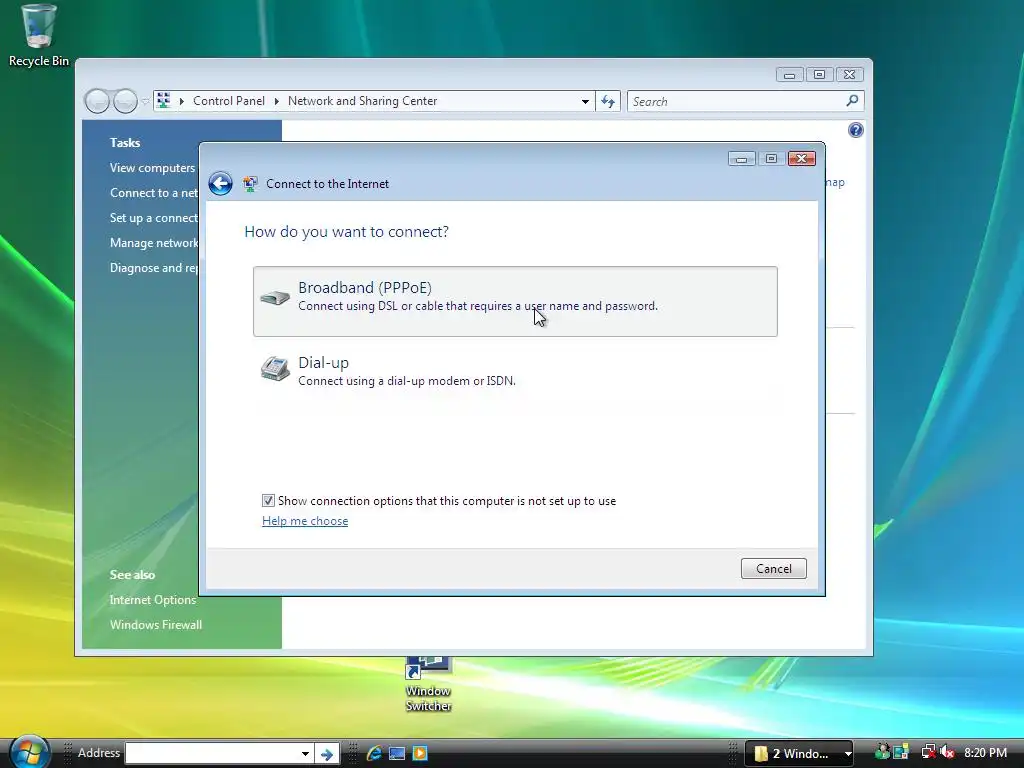The height and width of the screenshot is (768, 1024).
Task: Click the Back button in the Control Panel window
Action: (97, 101)
